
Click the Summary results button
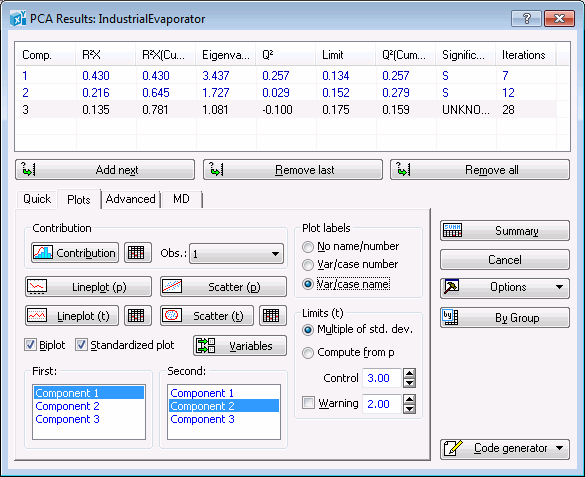pos(505,231)
